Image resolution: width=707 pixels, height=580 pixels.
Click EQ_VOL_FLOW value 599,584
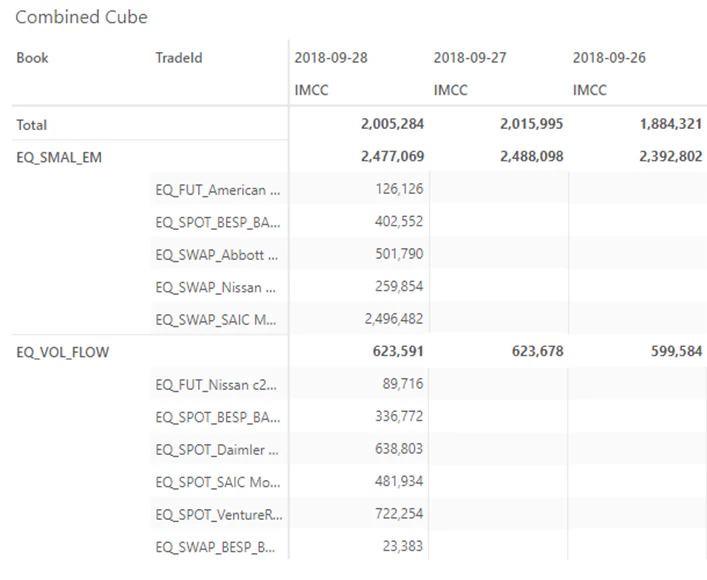[677, 351]
